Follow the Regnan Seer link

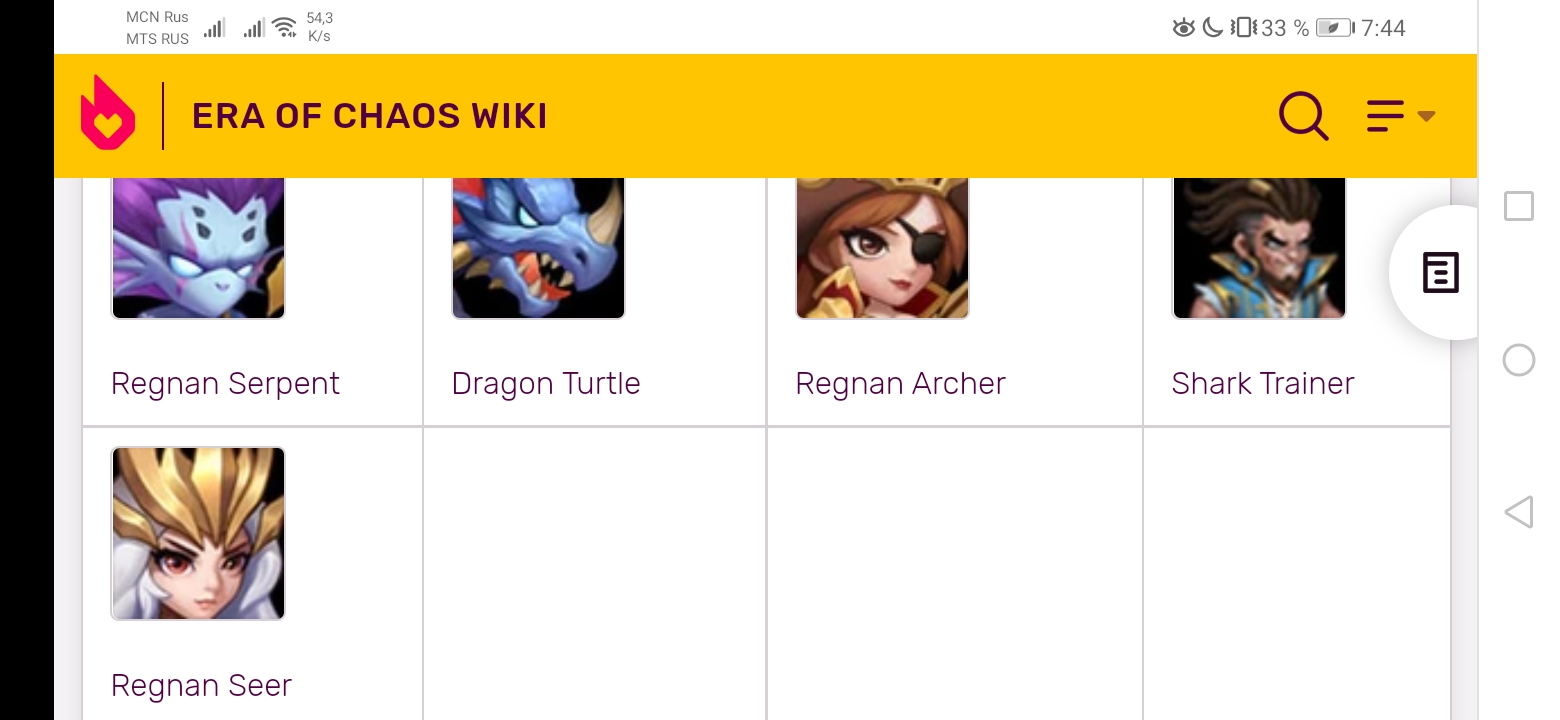click(201, 686)
